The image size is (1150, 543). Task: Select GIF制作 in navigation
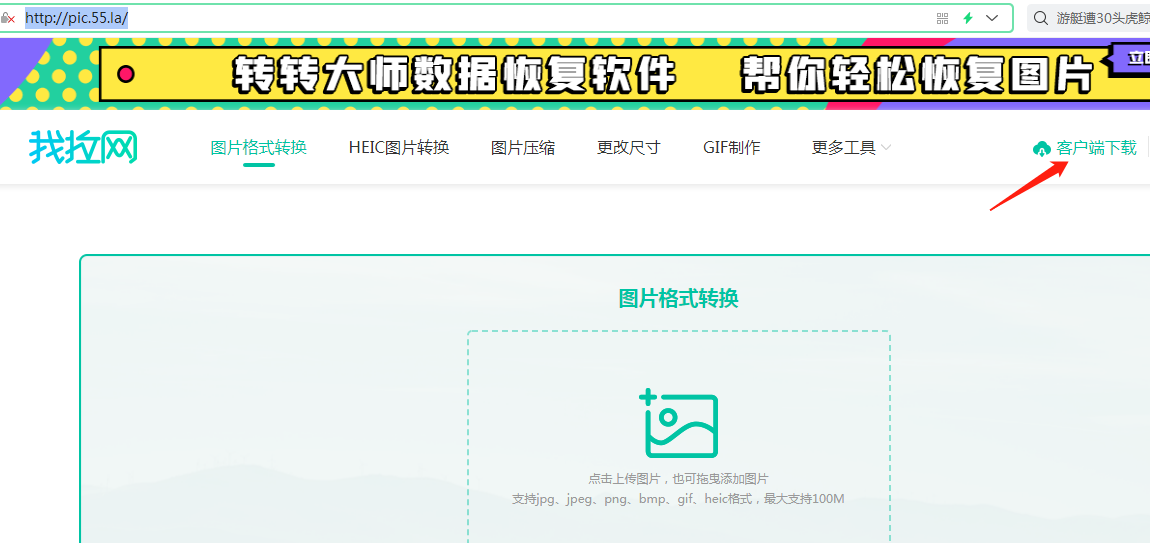coord(731,147)
